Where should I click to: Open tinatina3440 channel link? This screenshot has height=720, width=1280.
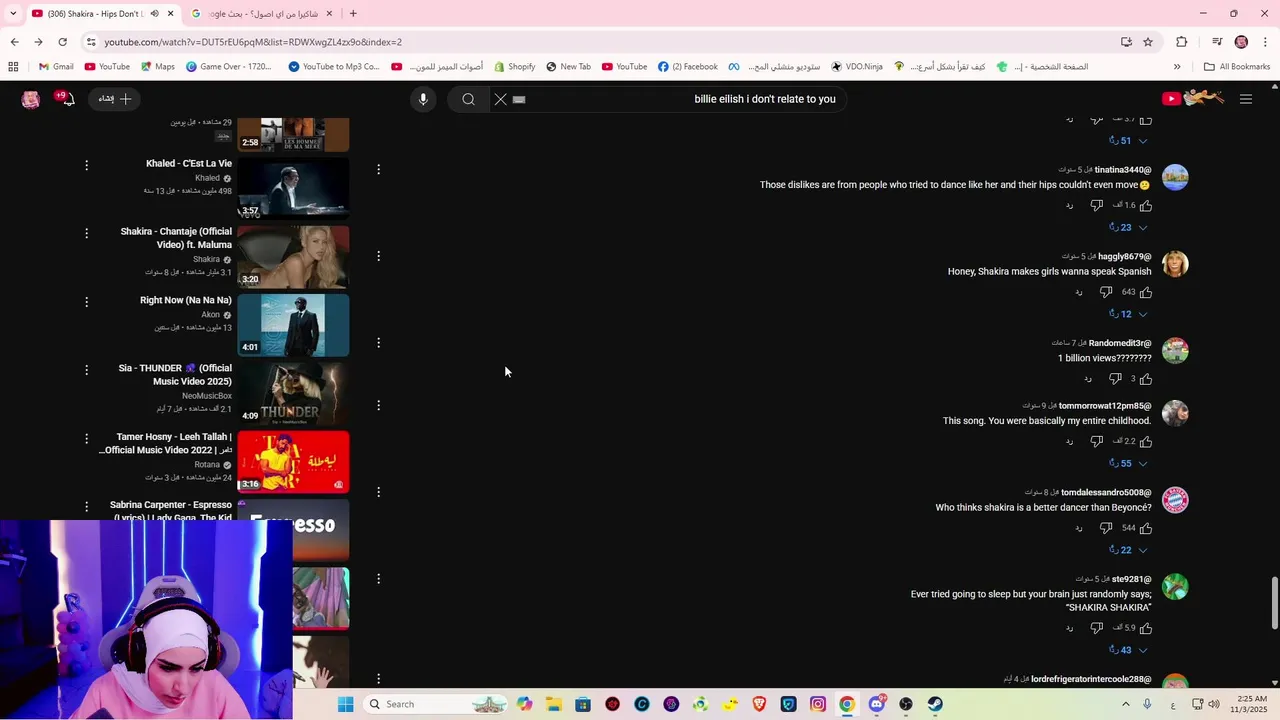[x=1123, y=170]
